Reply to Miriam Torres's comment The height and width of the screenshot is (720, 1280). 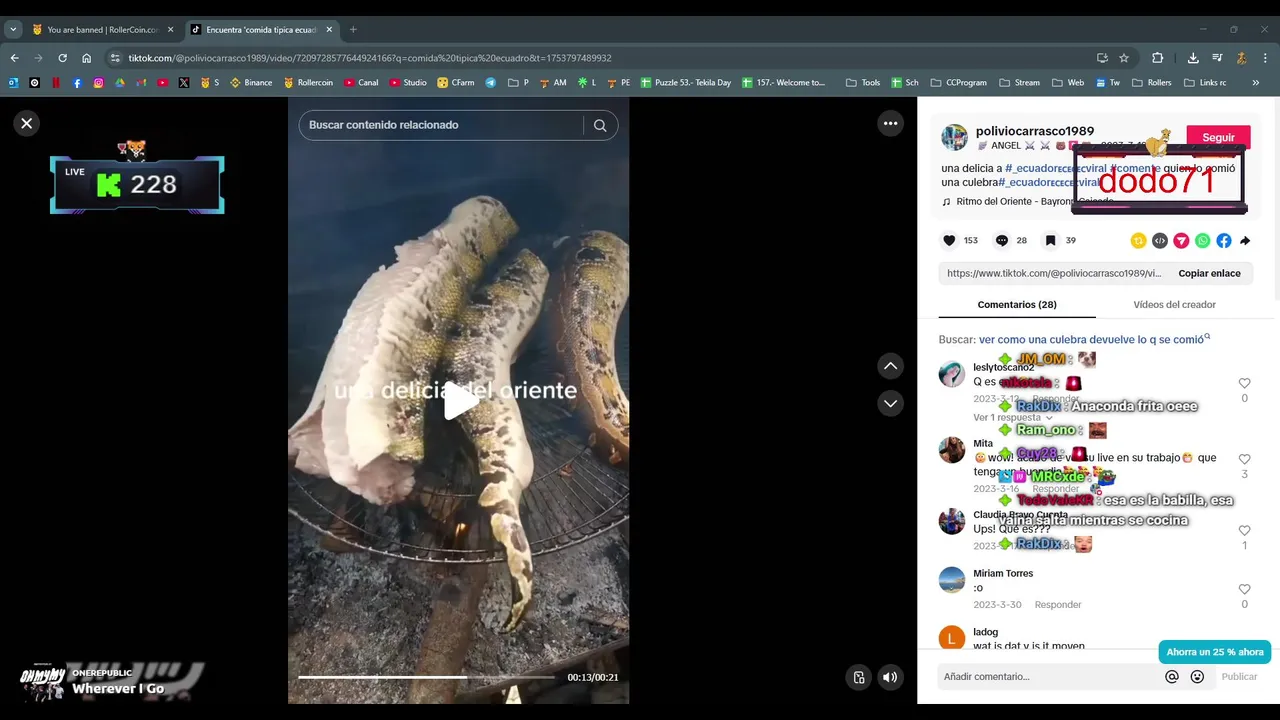click(x=1058, y=604)
